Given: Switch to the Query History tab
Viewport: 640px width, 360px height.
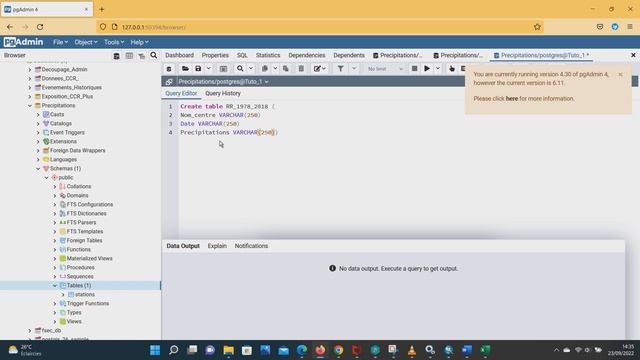Looking at the screenshot, I should coord(223,93).
